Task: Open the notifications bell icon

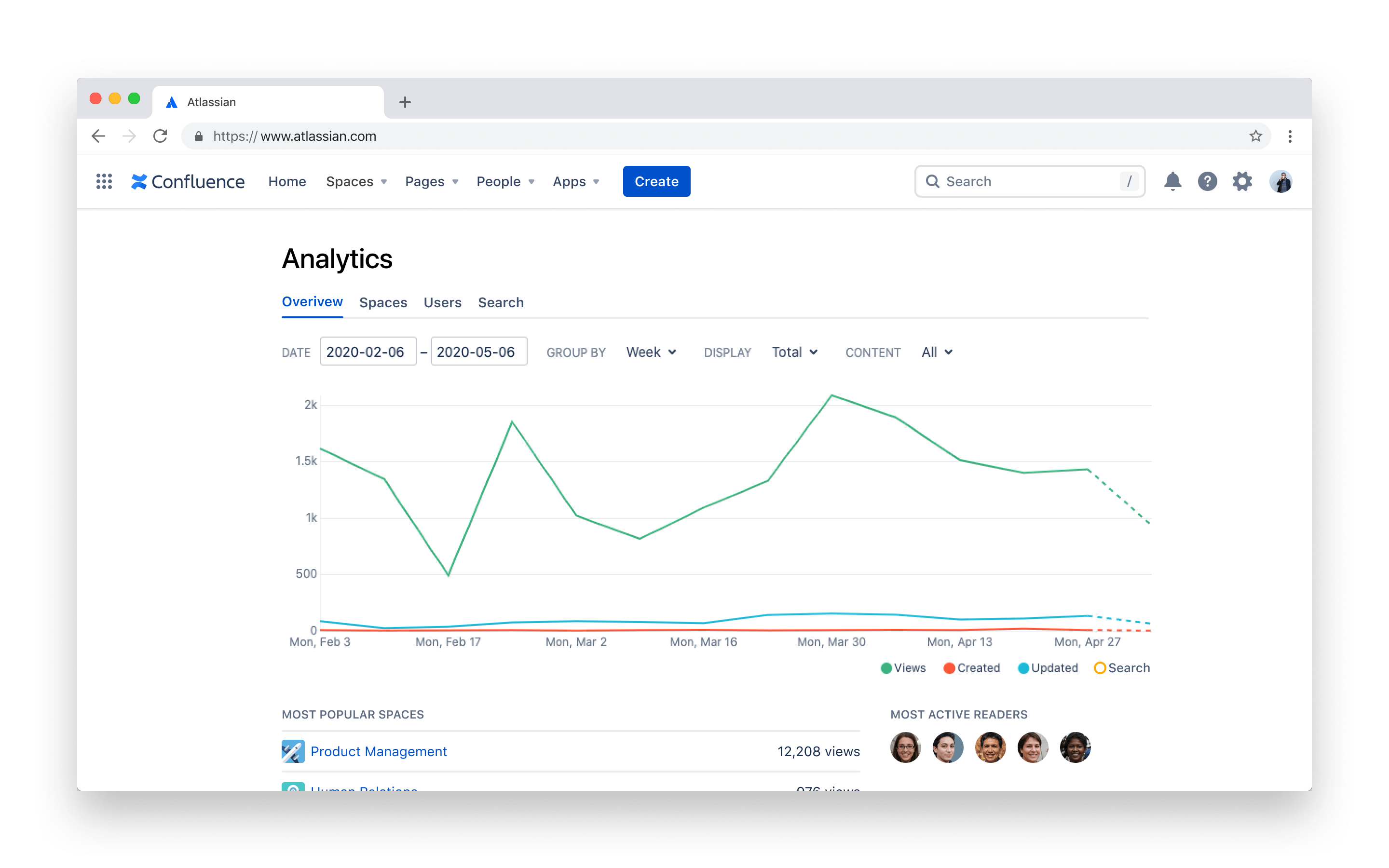Action: pyautogui.click(x=1172, y=181)
